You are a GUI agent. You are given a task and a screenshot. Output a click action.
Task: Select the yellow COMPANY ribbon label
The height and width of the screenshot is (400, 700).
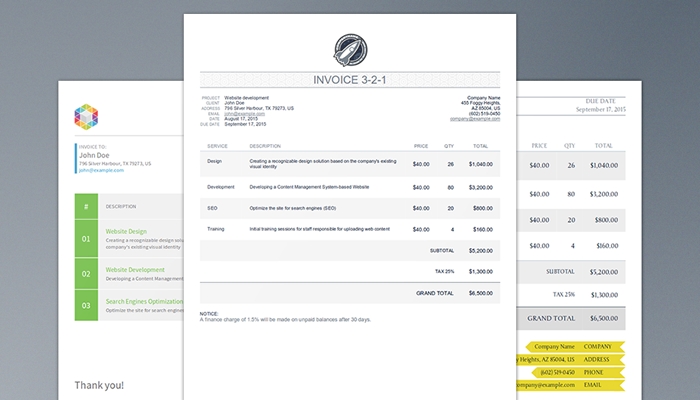pos(600,346)
